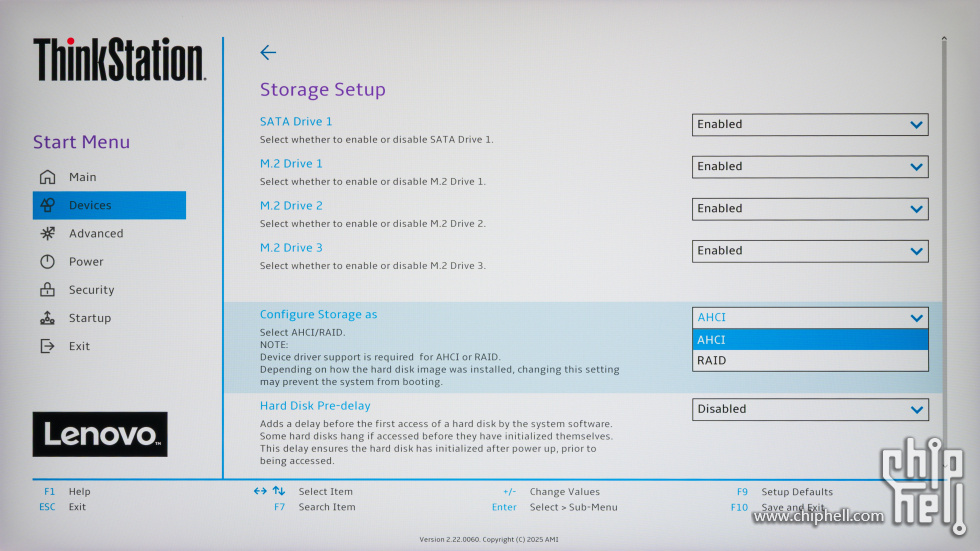Select the Devices menu item
The height and width of the screenshot is (551, 980).
coord(109,205)
